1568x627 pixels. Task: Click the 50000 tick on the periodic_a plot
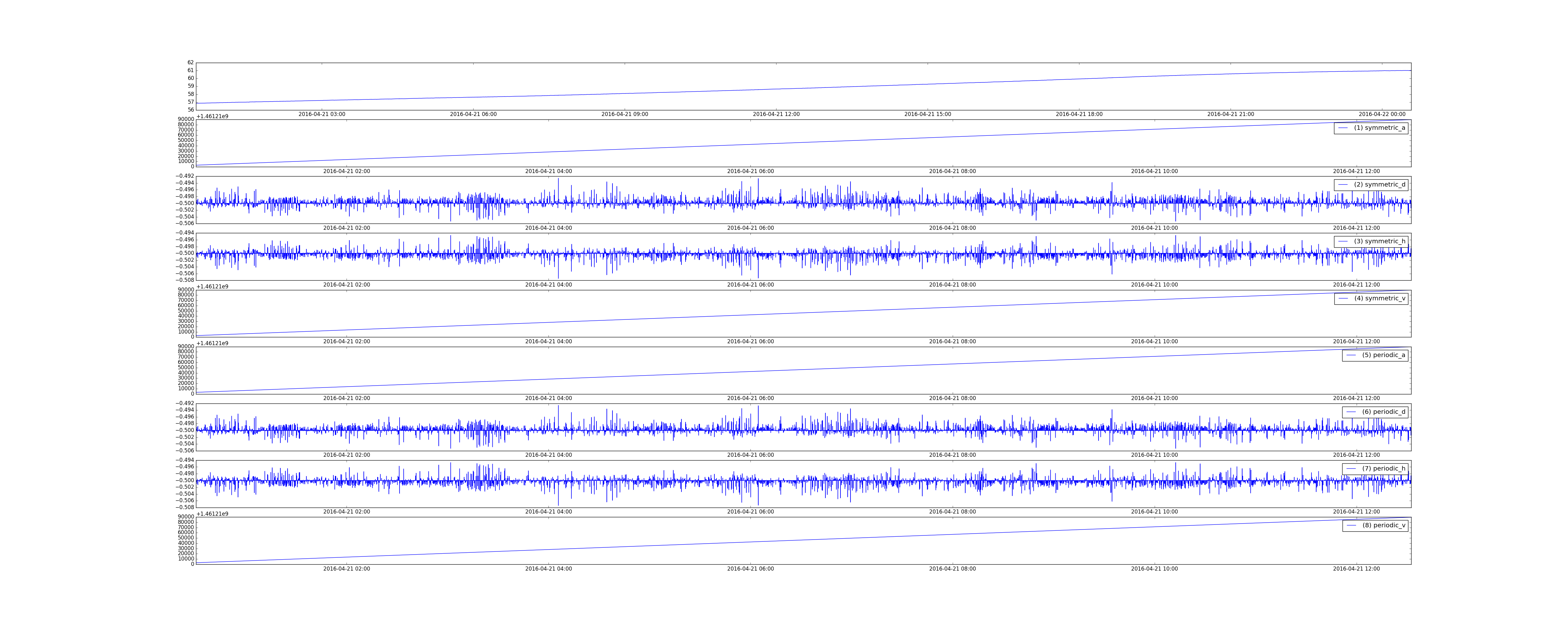(x=186, y=368)
